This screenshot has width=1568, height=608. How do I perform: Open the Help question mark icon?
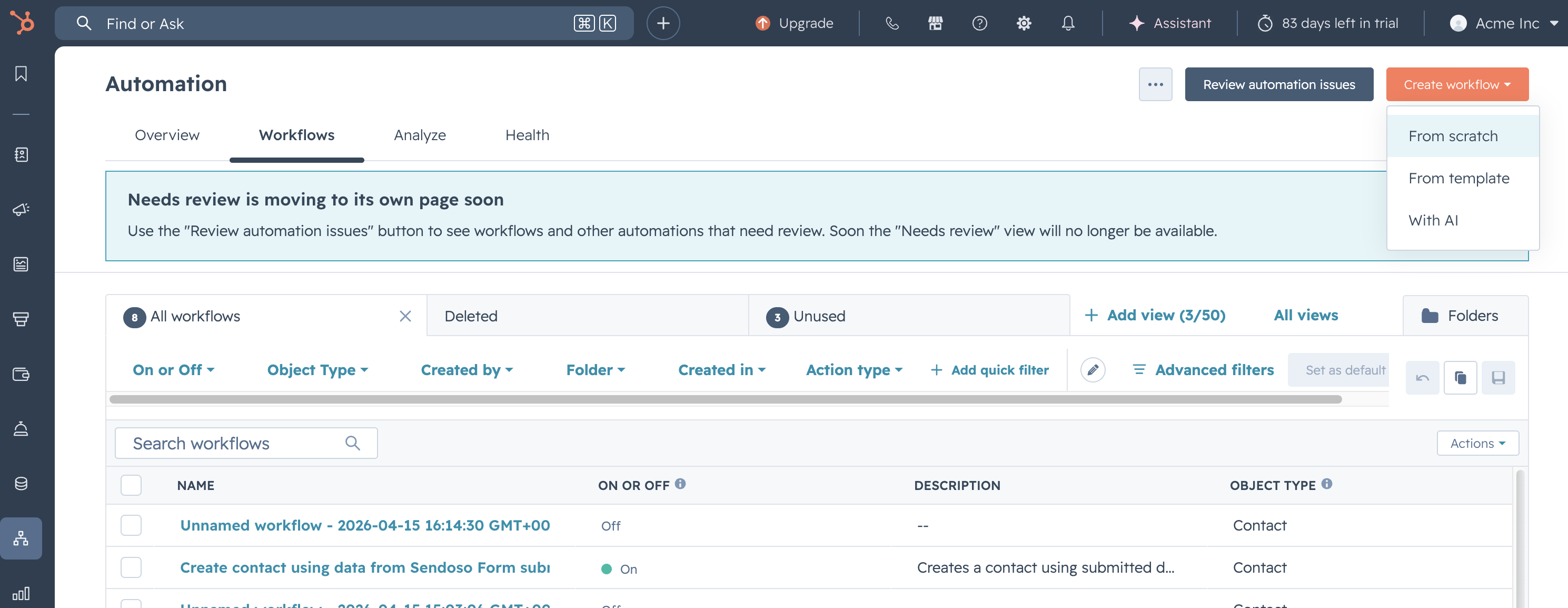979,23
